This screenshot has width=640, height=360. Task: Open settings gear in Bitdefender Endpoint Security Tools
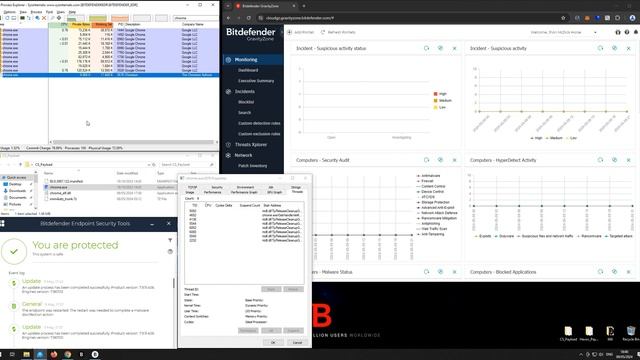point(170,251)
